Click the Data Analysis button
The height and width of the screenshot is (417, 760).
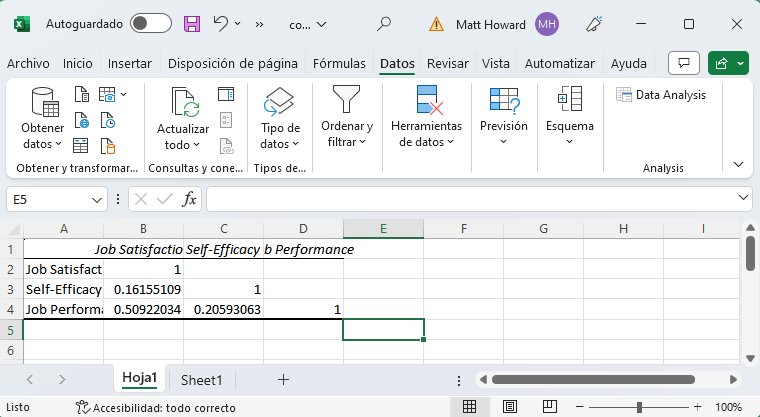click(662, 95)
